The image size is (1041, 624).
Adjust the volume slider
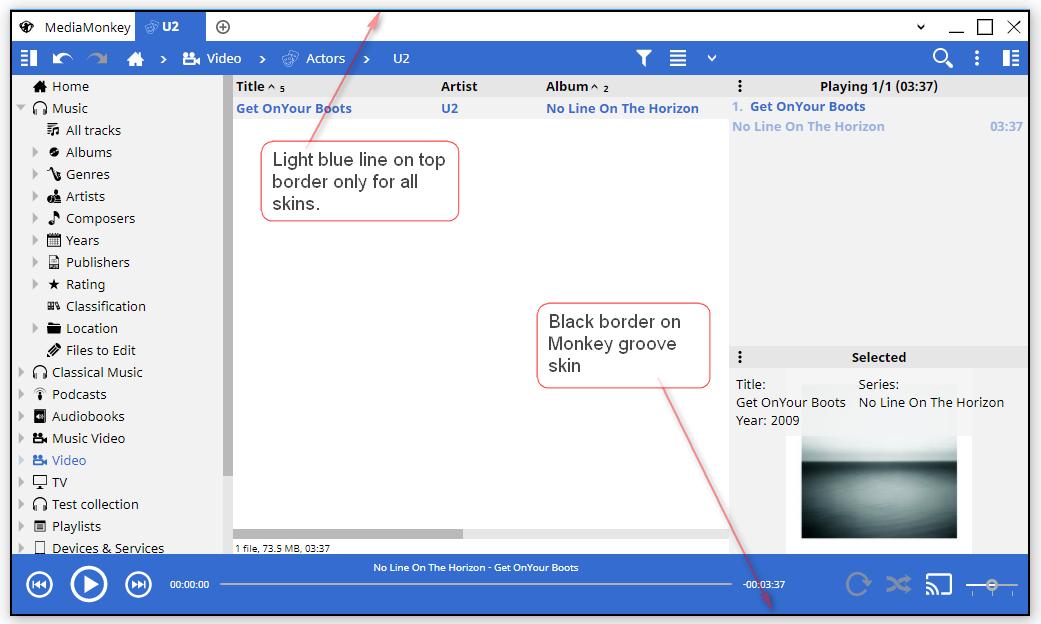991,585
